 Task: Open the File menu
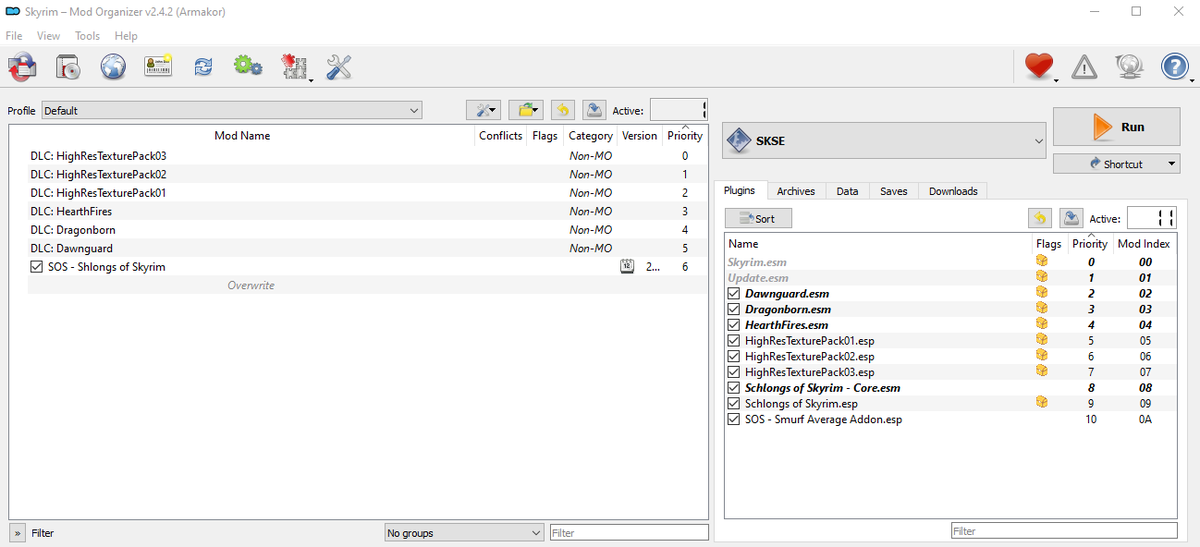tap(14, 36)
